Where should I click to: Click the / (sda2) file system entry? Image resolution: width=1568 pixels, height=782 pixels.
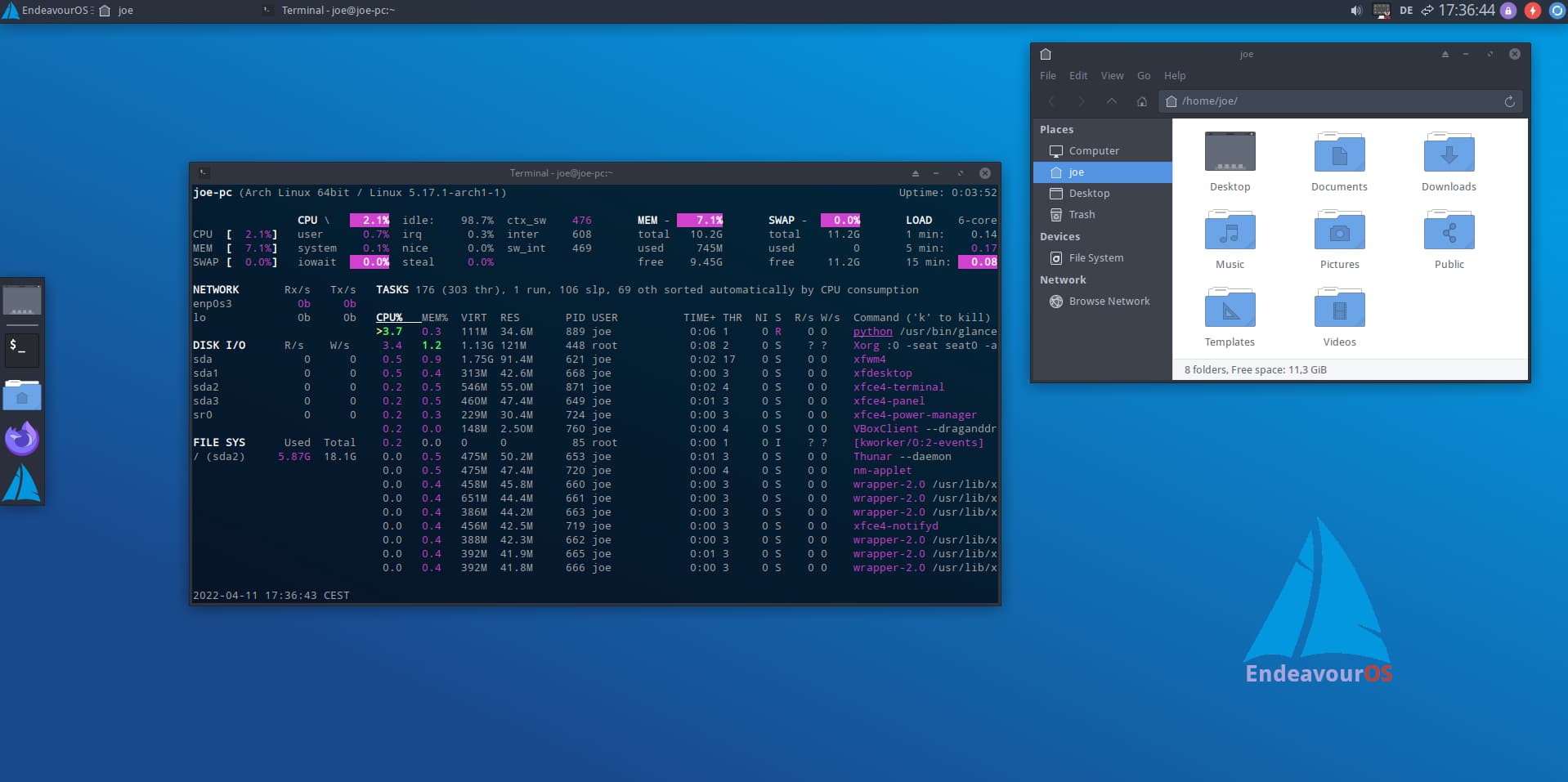coord(218,457)
